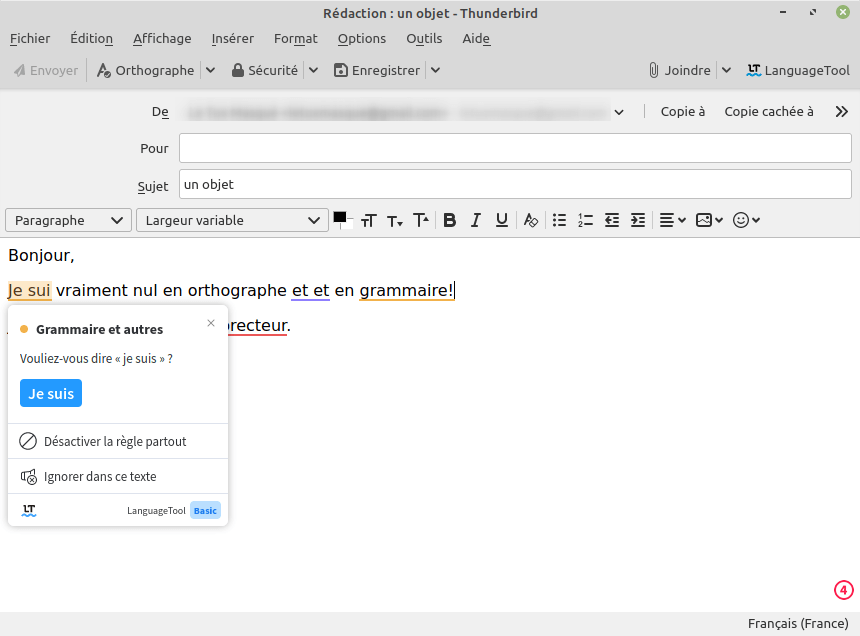
Task: Toggle italic formatting
Action: point(476,220)
